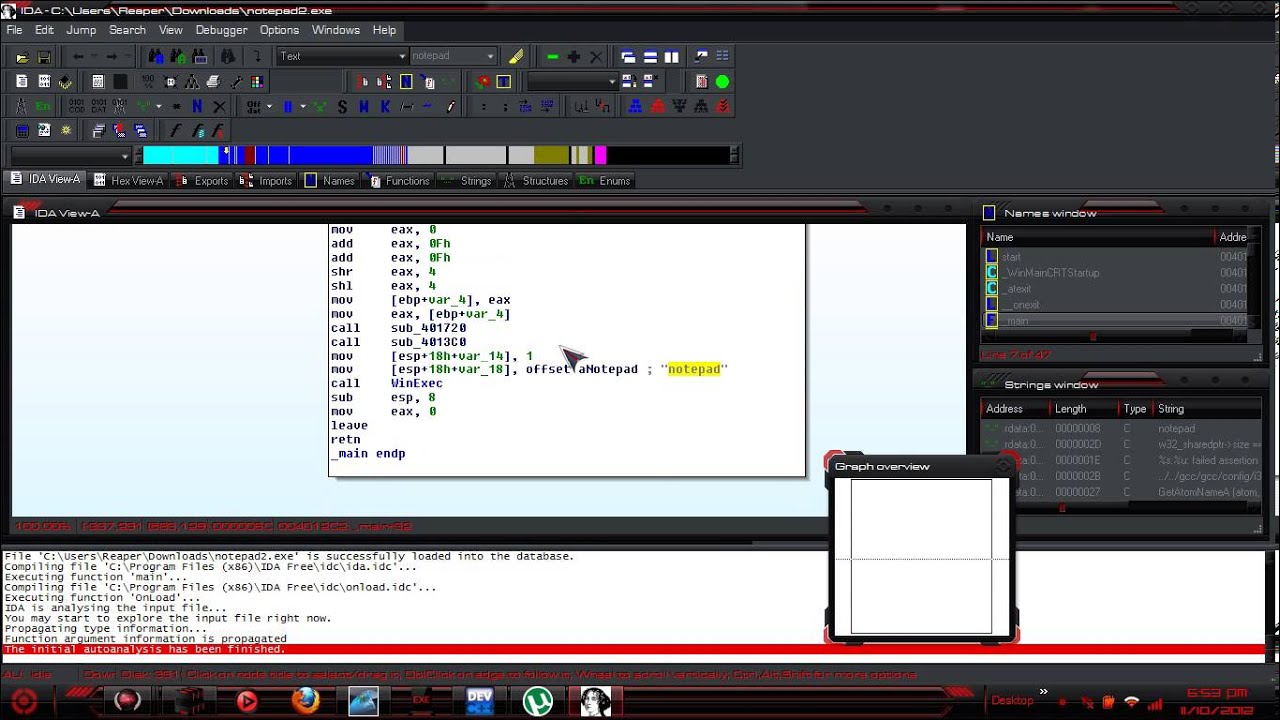Click the green En enums toolbar icon
This screenshot has height=720, width=1280.
[42, 106]
